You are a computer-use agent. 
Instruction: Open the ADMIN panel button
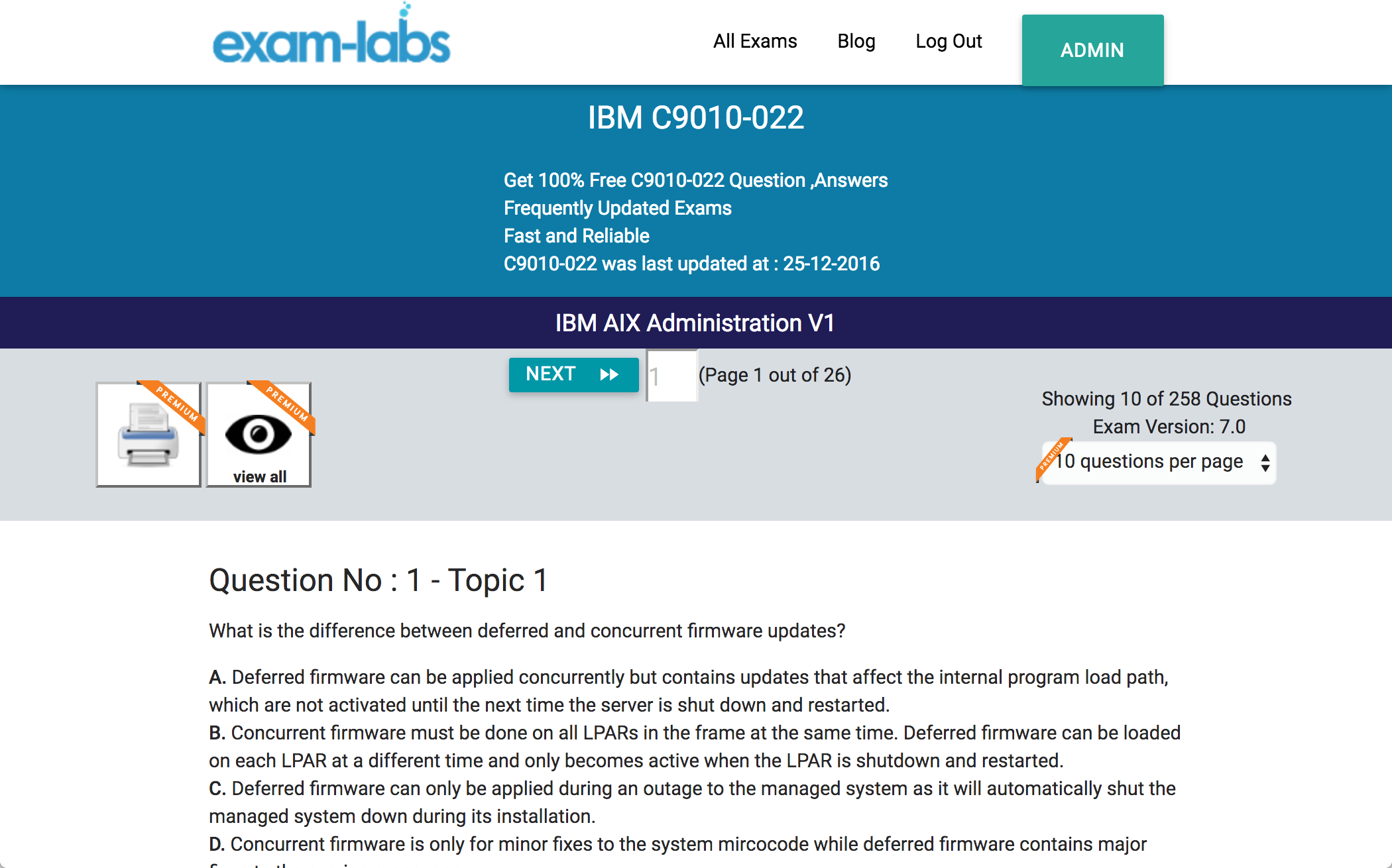1092,50
